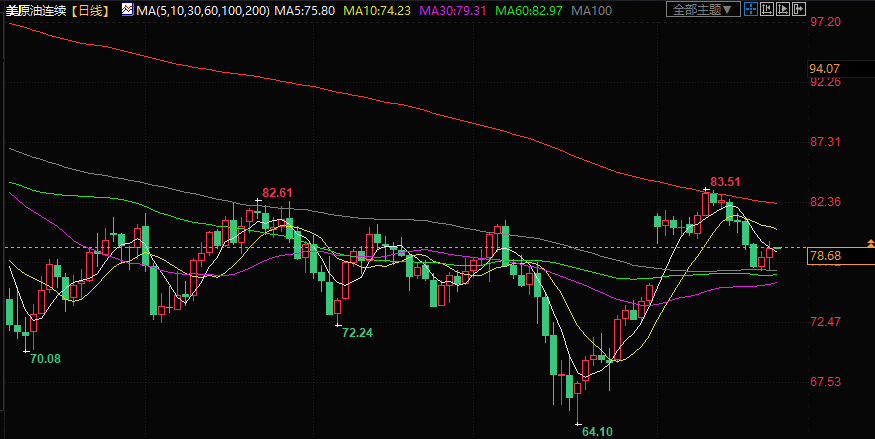The width and height of the screenshot is (875, 439).
Task: Click the MA10:74.23 value
Action: click(377, 10)
